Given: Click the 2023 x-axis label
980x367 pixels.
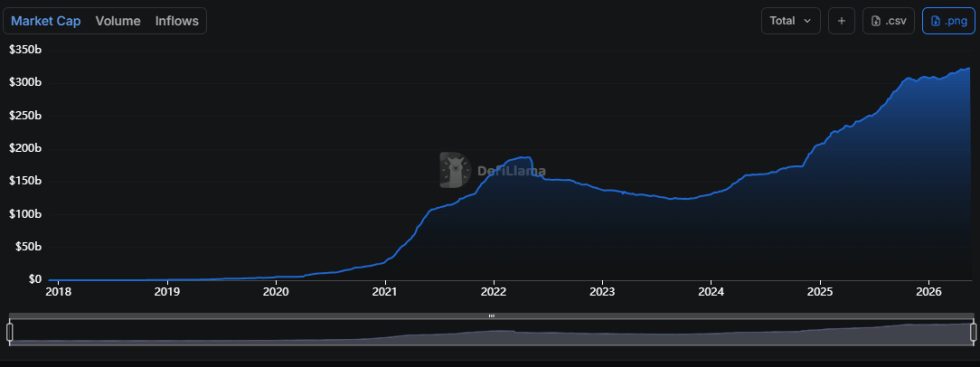Looking at the screenshot, I should [x=602, y=291].
